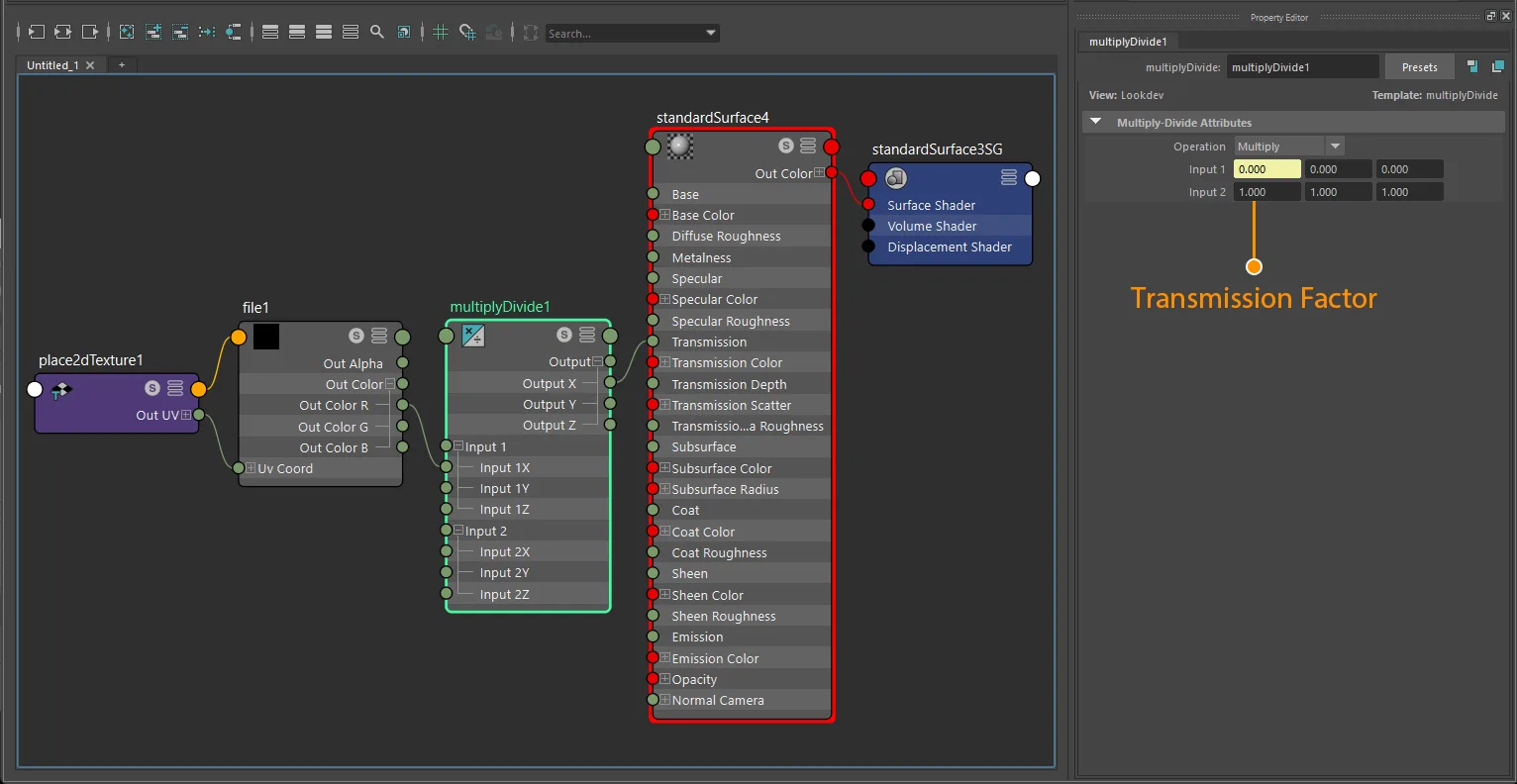The width and height of the screenshot is (1517, 784).
Task: Select the Displacement Shader row
Action: [x=951, y=246]
